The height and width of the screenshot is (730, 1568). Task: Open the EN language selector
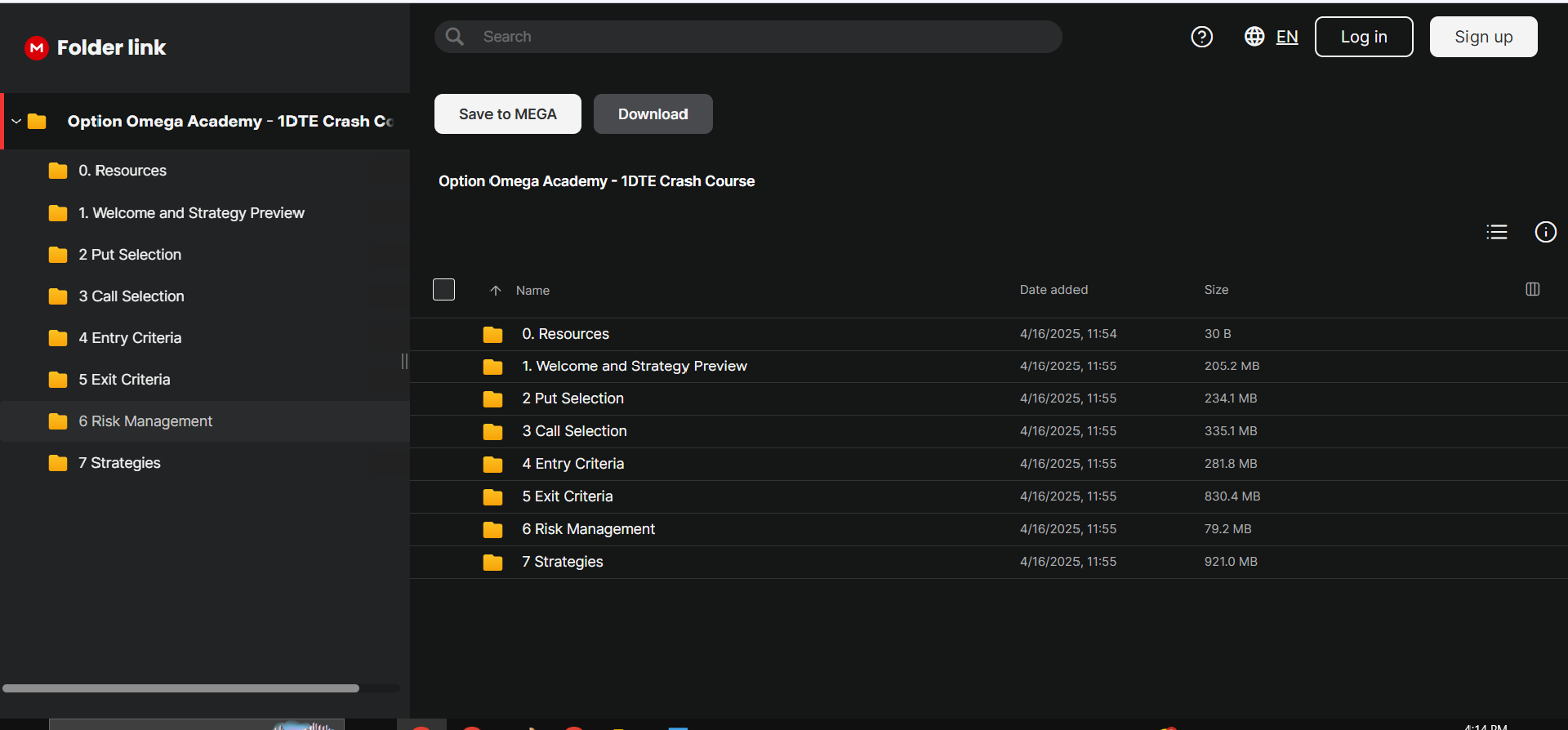[1287, 37]
